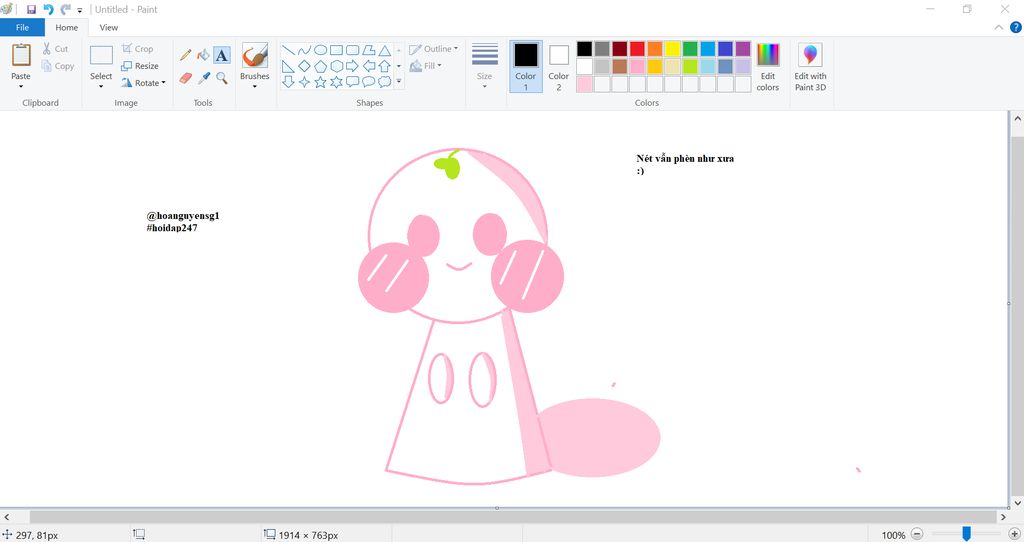The width and height of the screenshot is (1024, 542).
Task: Select the Color picker eyedropper tool
Action: tap(204, 78)
